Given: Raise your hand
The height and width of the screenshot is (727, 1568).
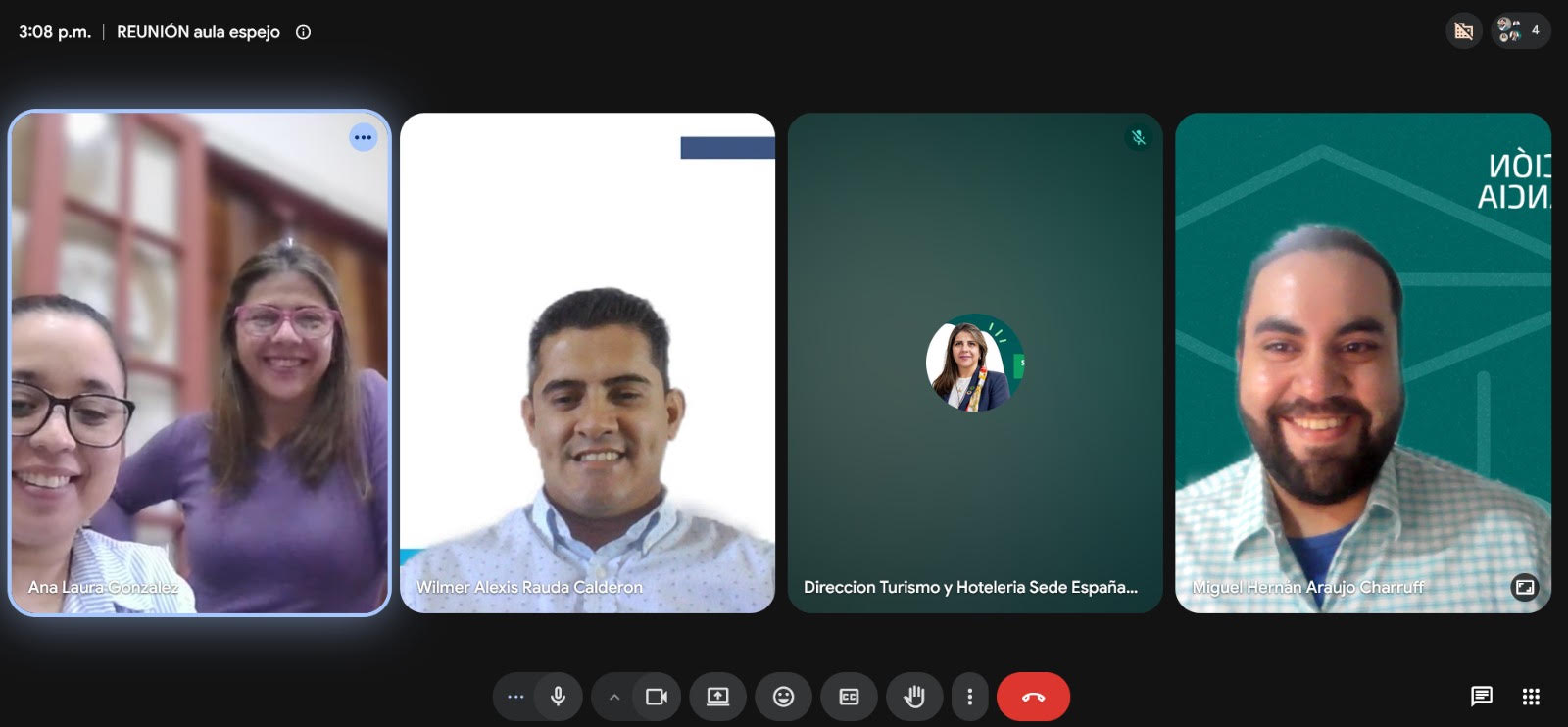Looking at the screenshot, I should [x=914, y=697].
